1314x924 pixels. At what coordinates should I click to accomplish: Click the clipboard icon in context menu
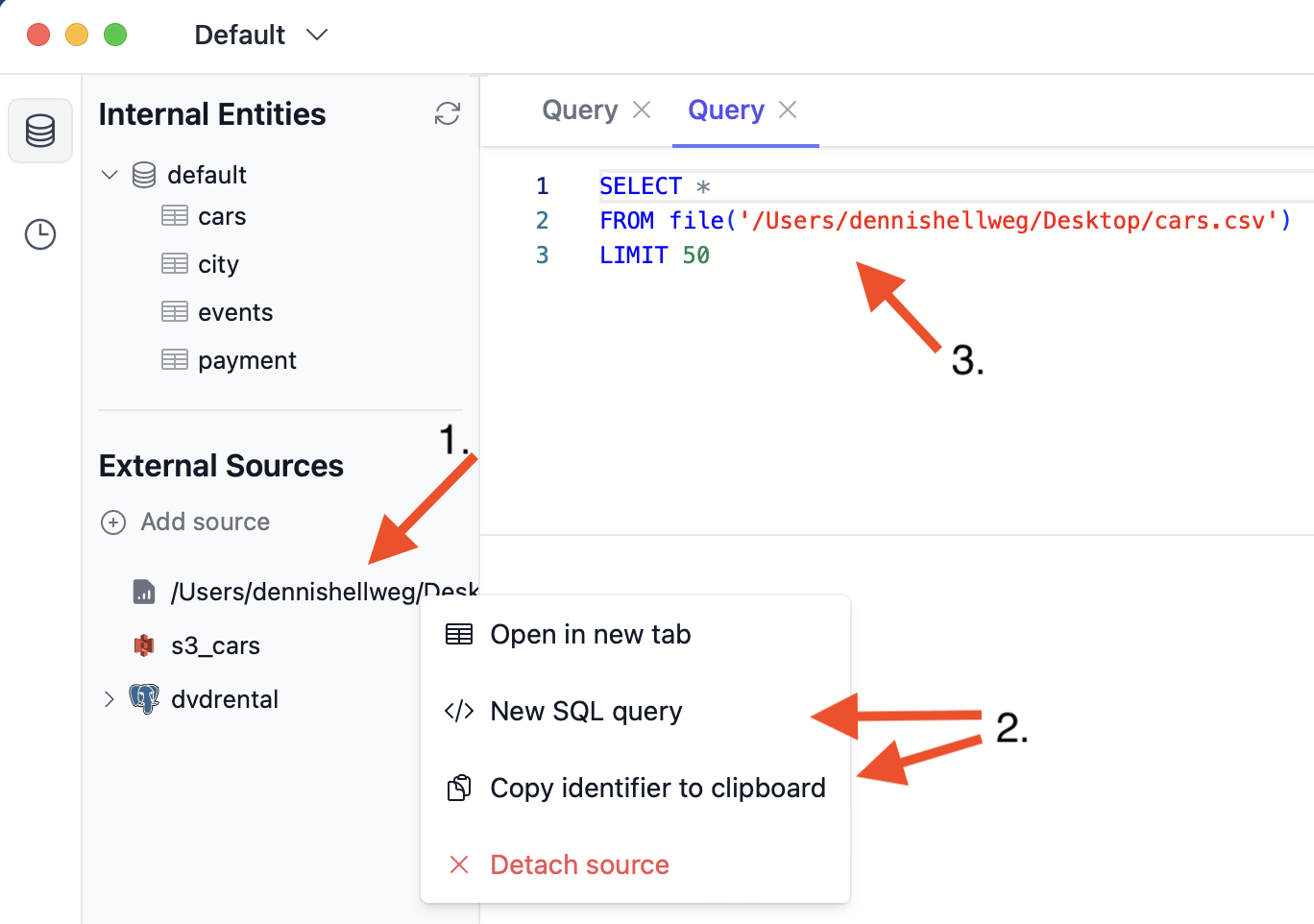459,788
